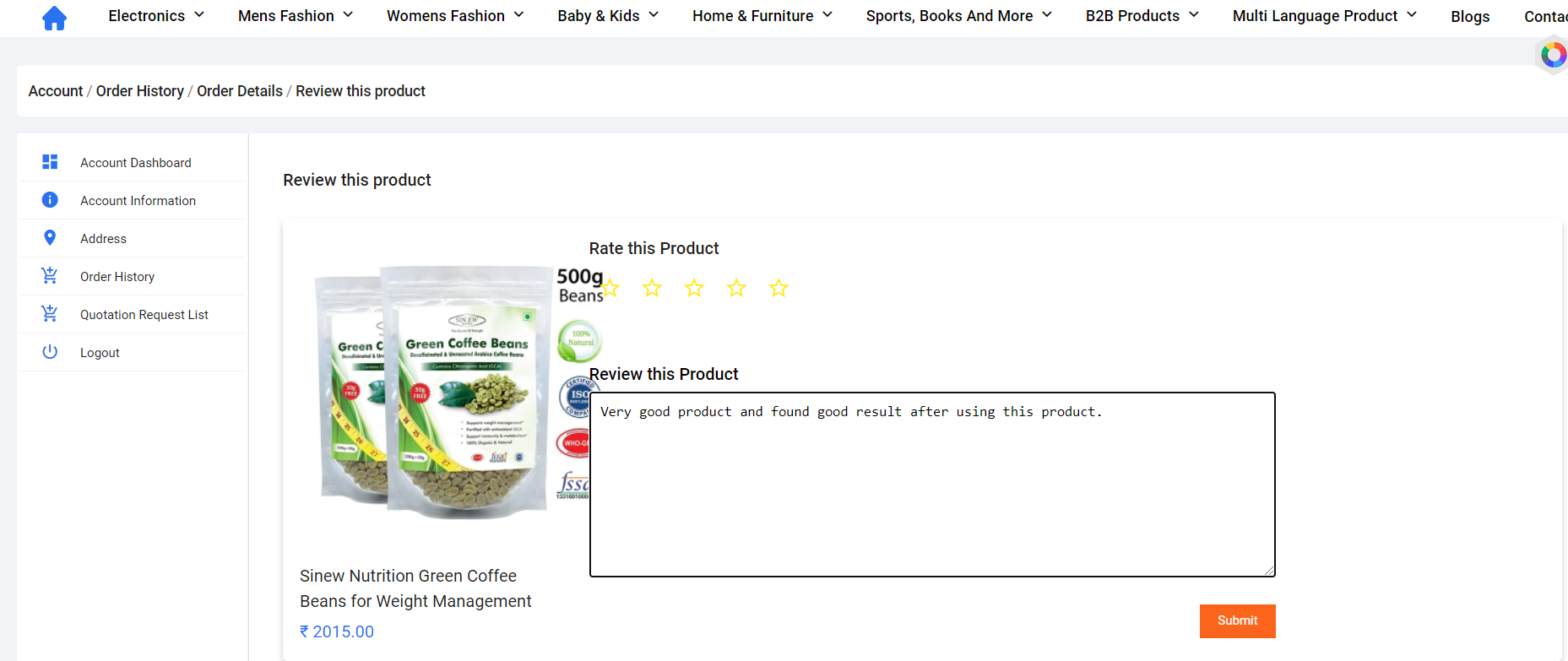Click the Quotation Request List cart icon
This screenshot has height=661, width=1568.
pos(50,313)
